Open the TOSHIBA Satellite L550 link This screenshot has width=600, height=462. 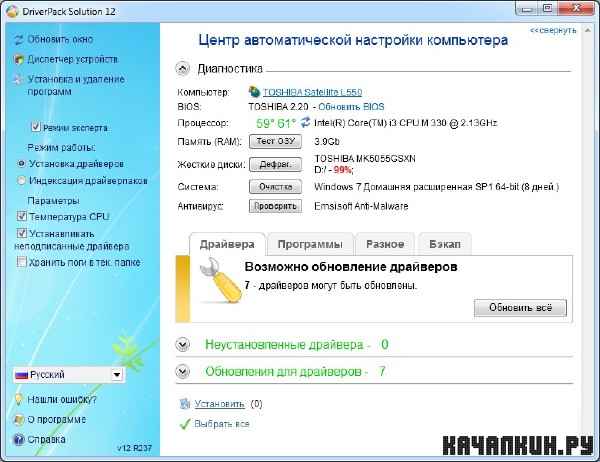(x=312, y=92)
